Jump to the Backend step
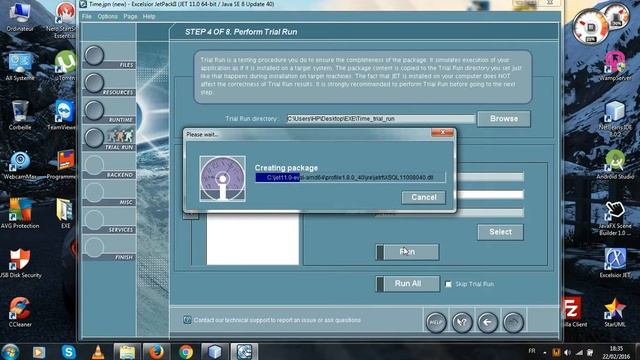Viewport: 640px width, 360px height. [94, 165]
